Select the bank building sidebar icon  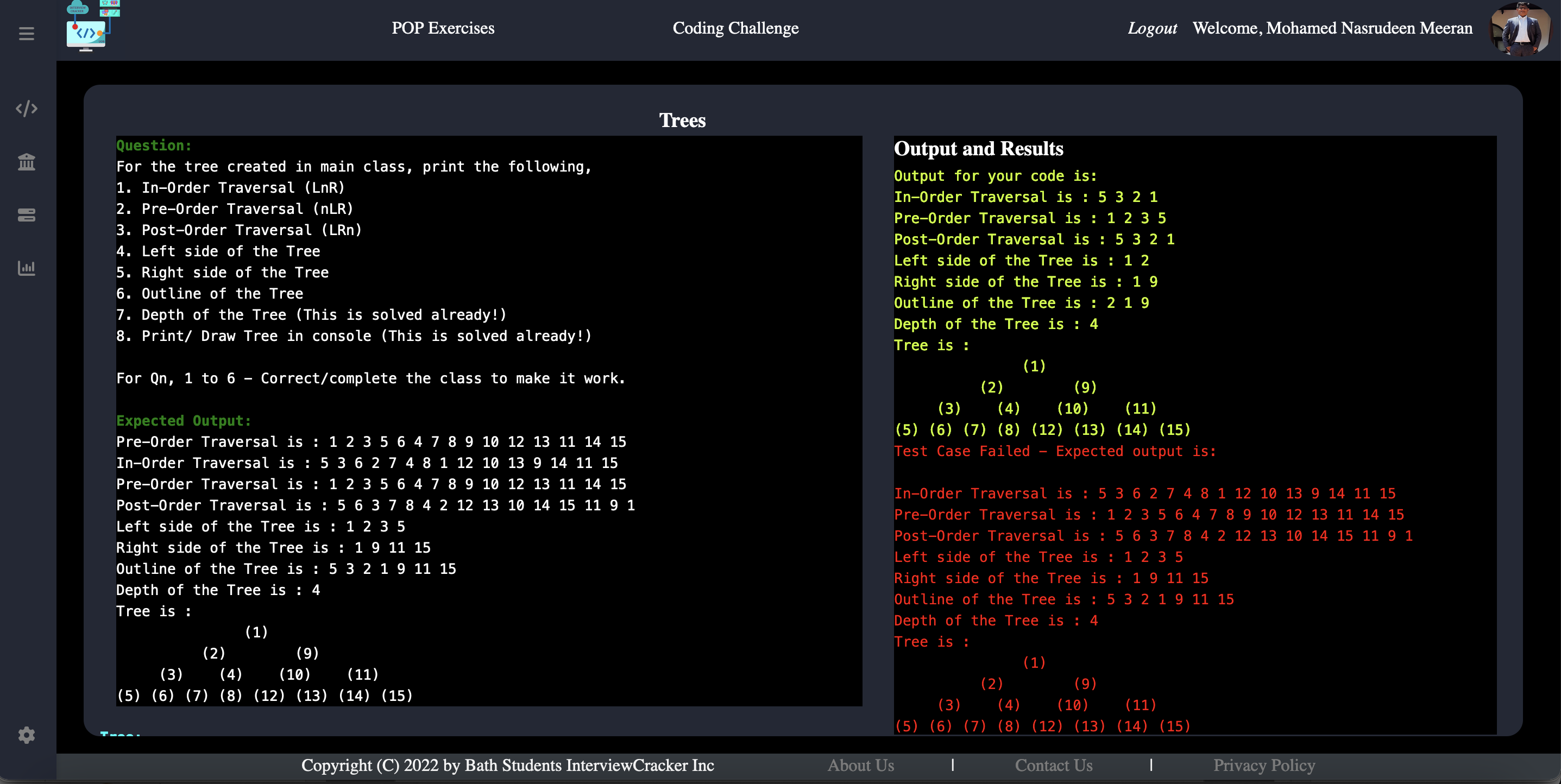[x=26, y=162]
